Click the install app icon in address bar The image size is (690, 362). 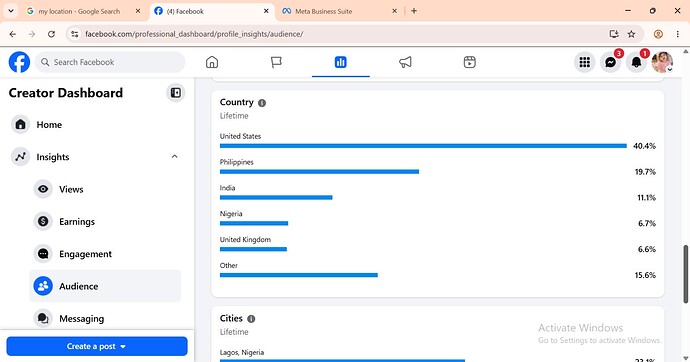click(614, 34)
